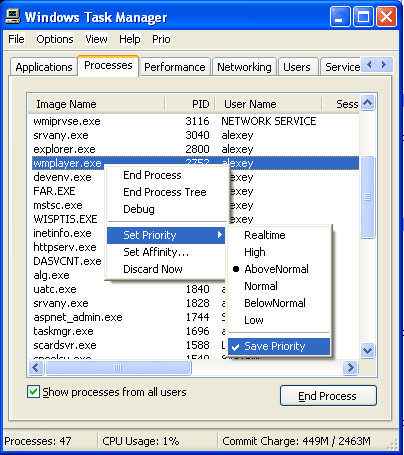The image size is (404, 455).
Task: Open the View menu
Action: tap(96, 39)
